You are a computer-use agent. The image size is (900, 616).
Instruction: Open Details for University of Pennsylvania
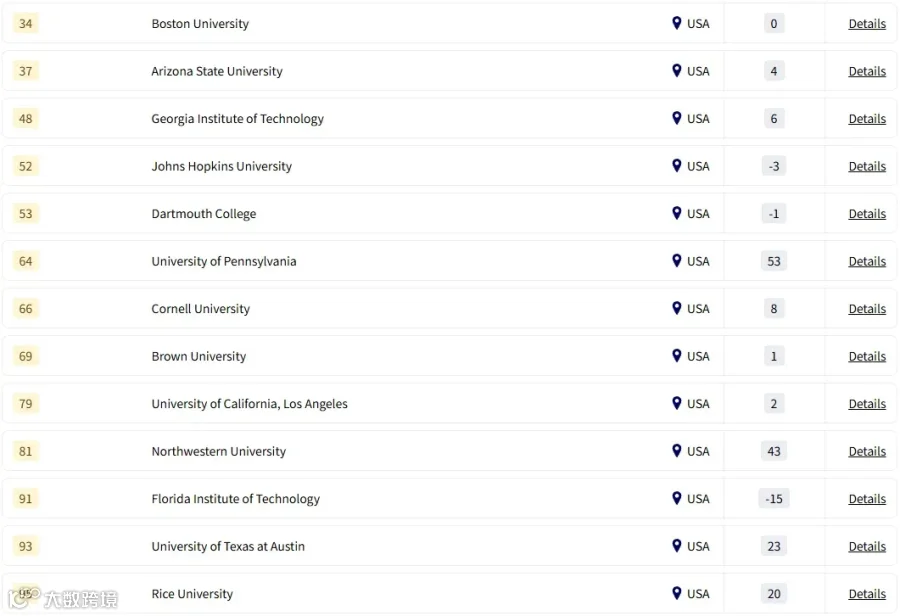[x=867, y=261]
